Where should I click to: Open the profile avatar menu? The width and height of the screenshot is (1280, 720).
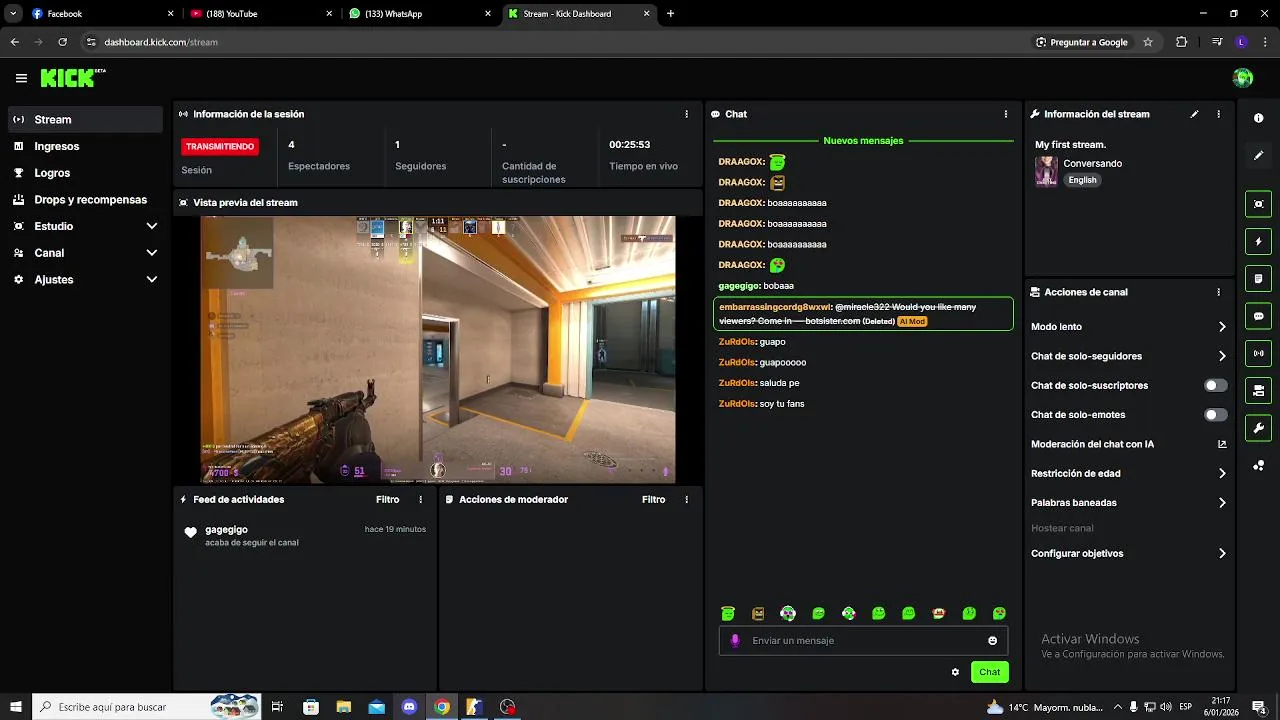coord(1243,78)
